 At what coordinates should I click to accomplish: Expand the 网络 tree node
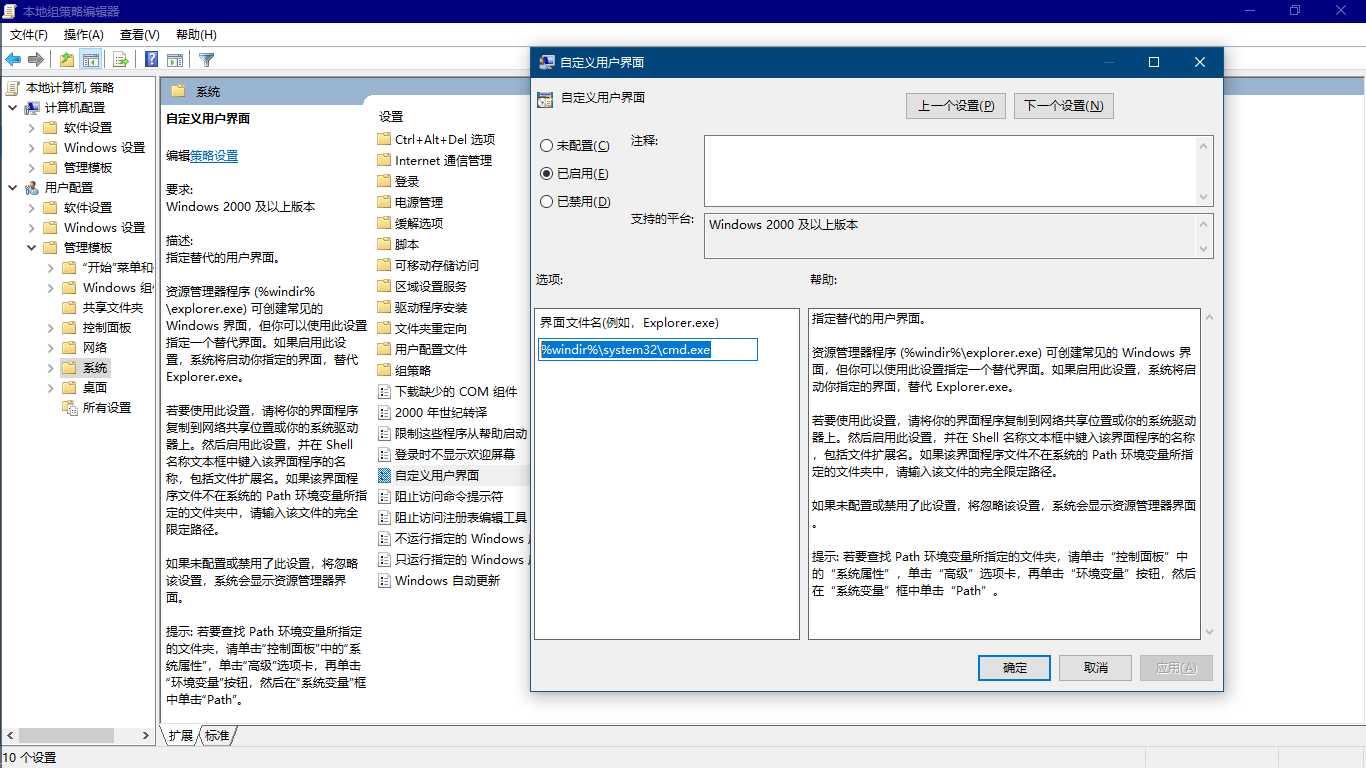click(50, 348)
